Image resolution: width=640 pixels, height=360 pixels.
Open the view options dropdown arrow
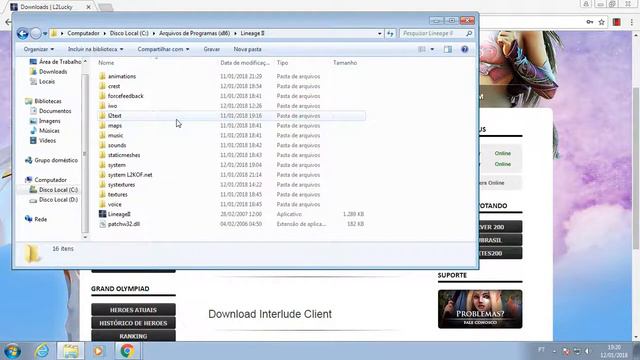click(432, 49)
